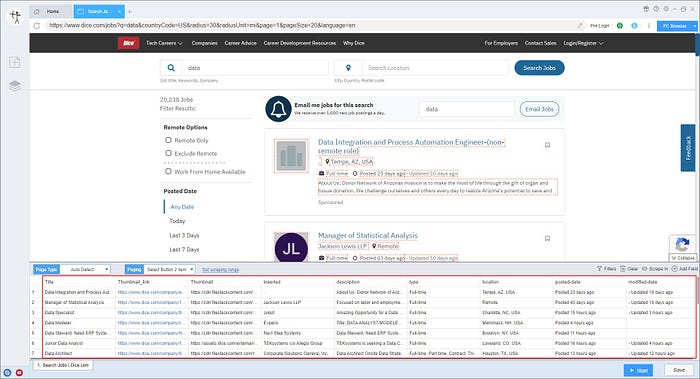Image resolution: width=700 pixels, height=379 pixels.
Task: Open the Jackson Lewis LLP company link
Action: tap(342, 246)
